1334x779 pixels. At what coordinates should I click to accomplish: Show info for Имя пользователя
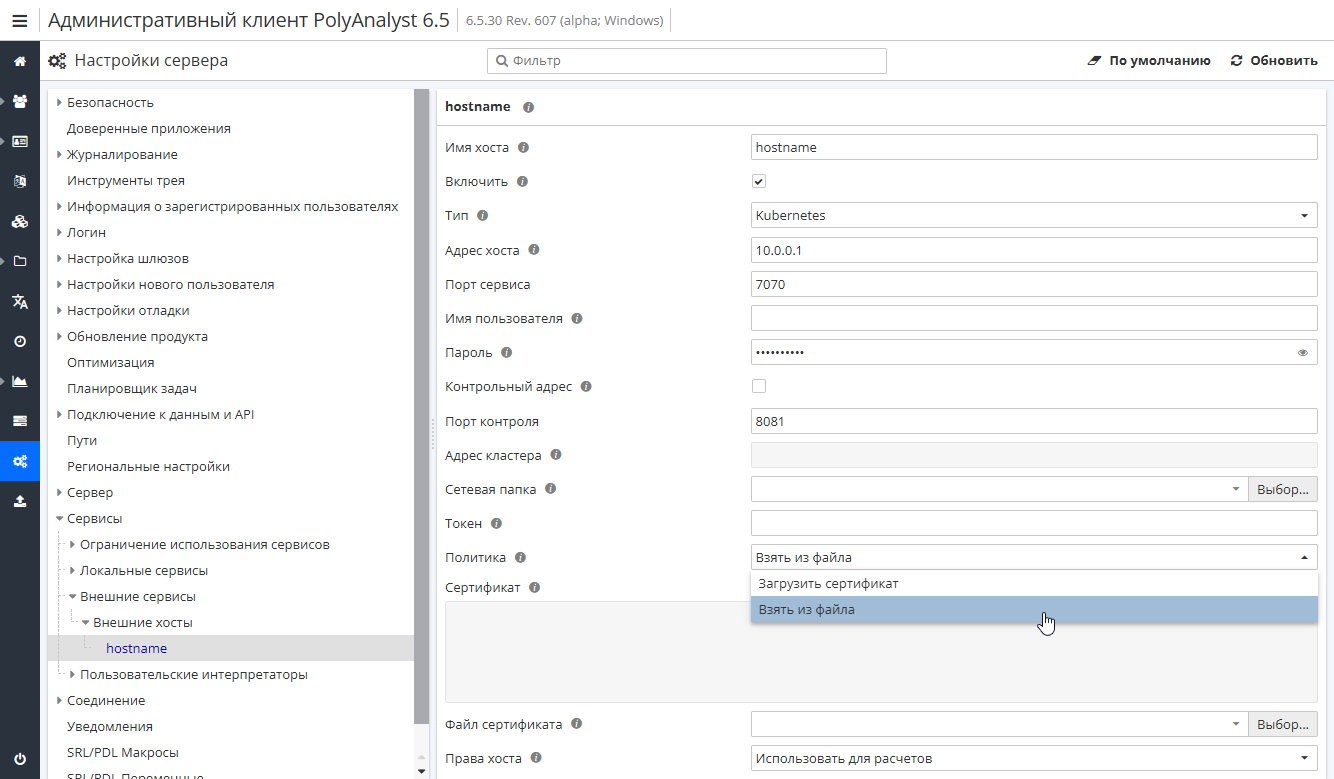pos(576,319)
